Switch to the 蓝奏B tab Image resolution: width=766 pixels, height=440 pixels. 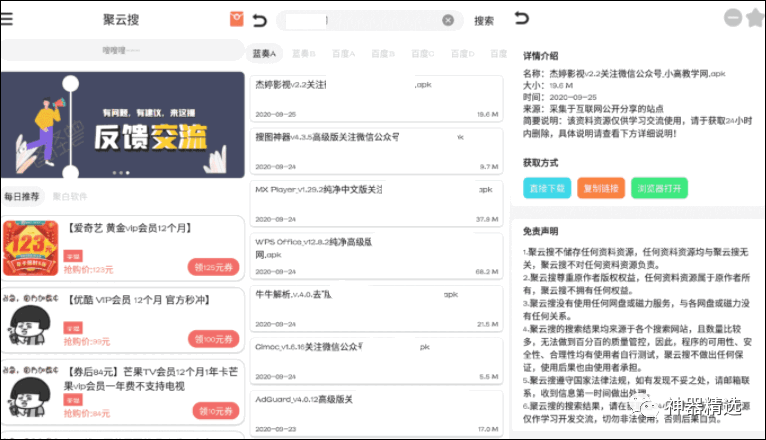tap(303, 54)
